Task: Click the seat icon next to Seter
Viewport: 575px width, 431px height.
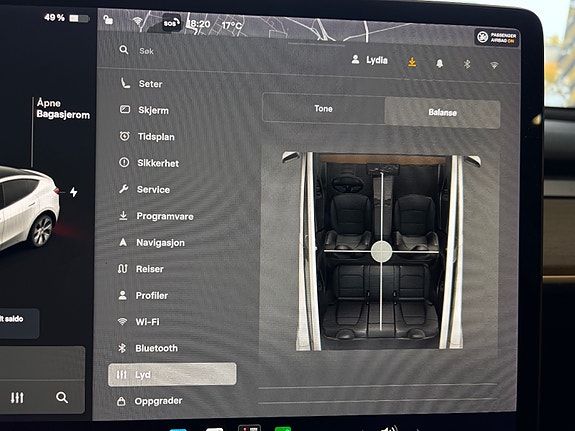Action: point(125,83)
